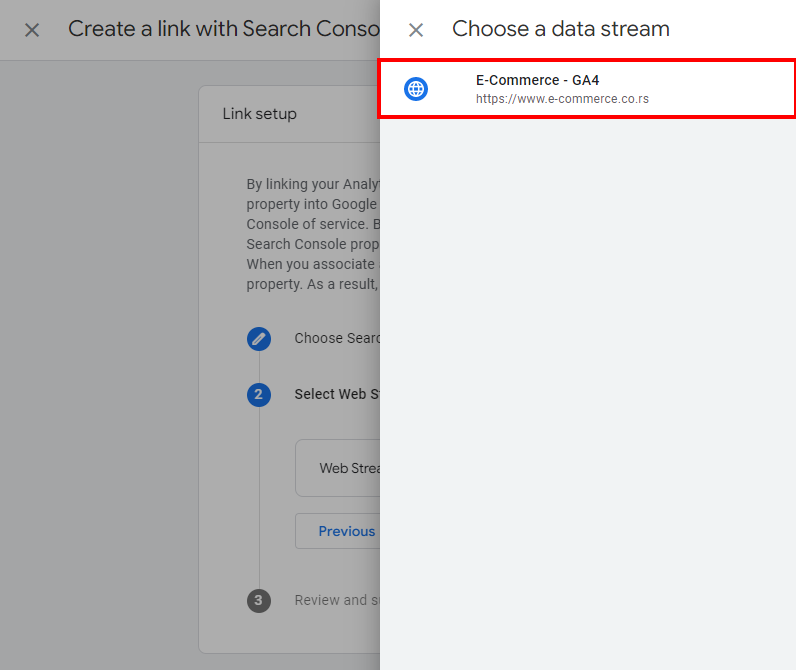Viewport: 796px width, 670px height.
Task: Click the Select Web Stream step title
Action: pos(337,394)
